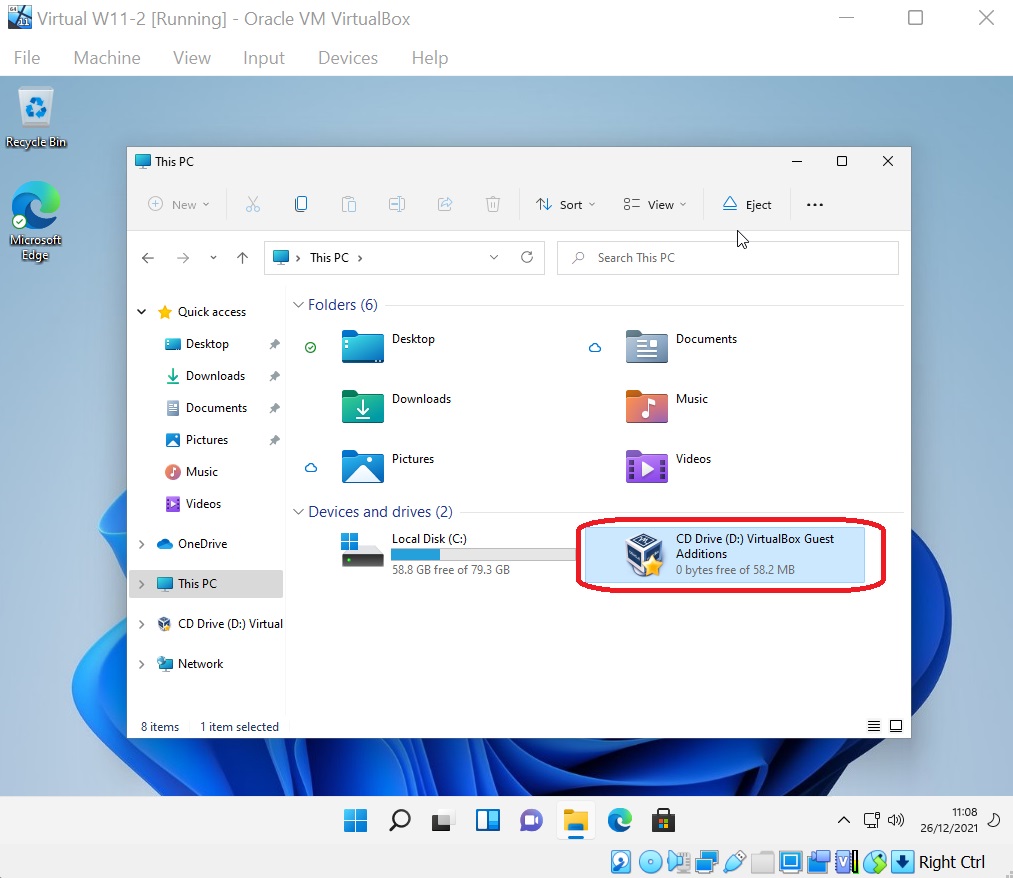
Task: Open the three-dots See more menu
Action: tap(815, 205)
